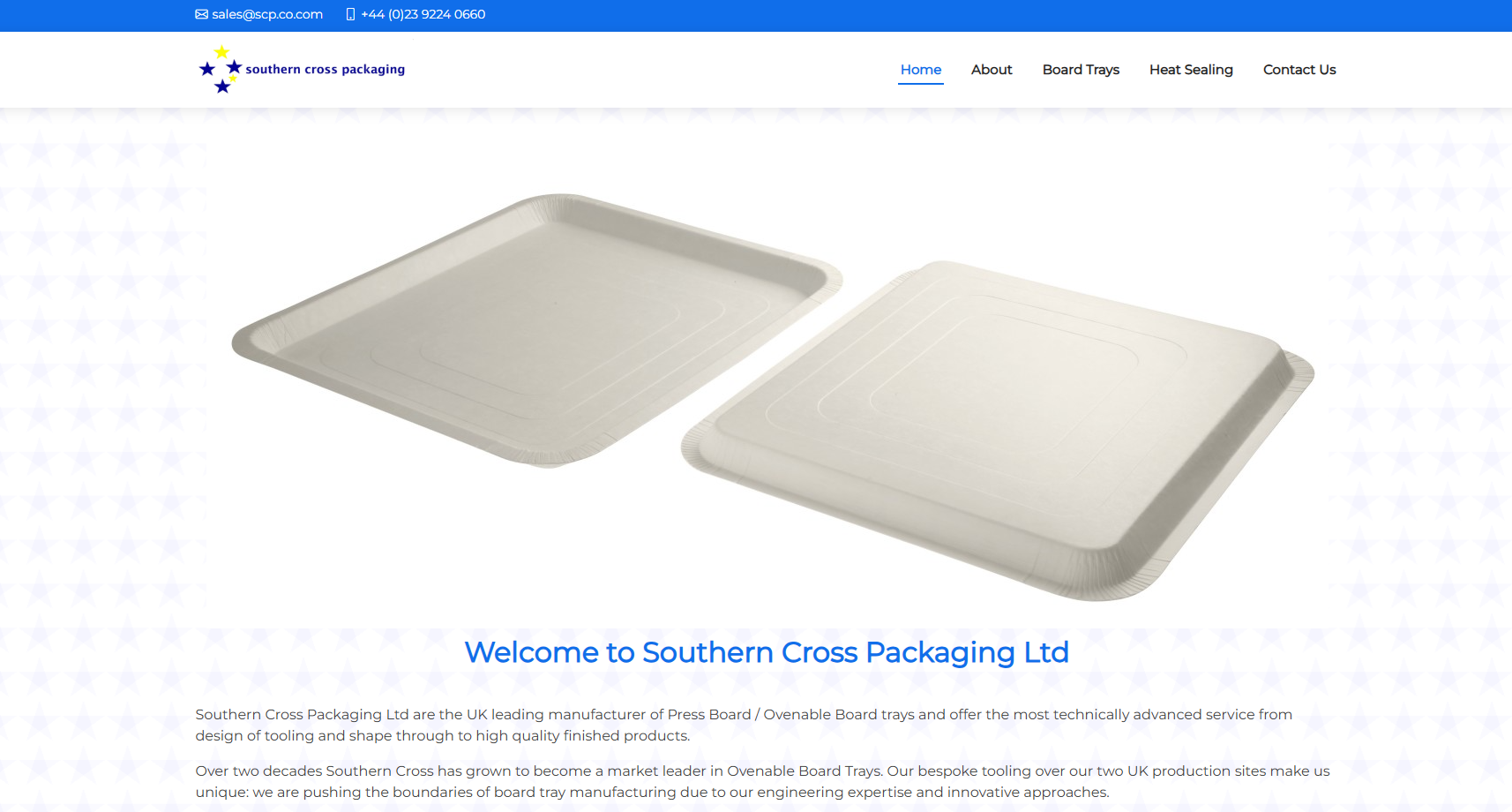
Task: Click the right blue star in logo
Action: (235, 67)
